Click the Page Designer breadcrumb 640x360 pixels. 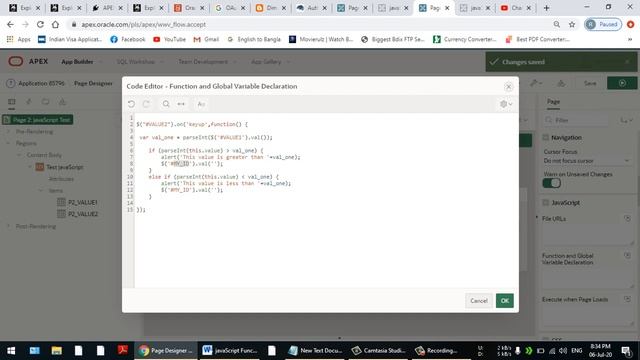[x=93, y=83]
